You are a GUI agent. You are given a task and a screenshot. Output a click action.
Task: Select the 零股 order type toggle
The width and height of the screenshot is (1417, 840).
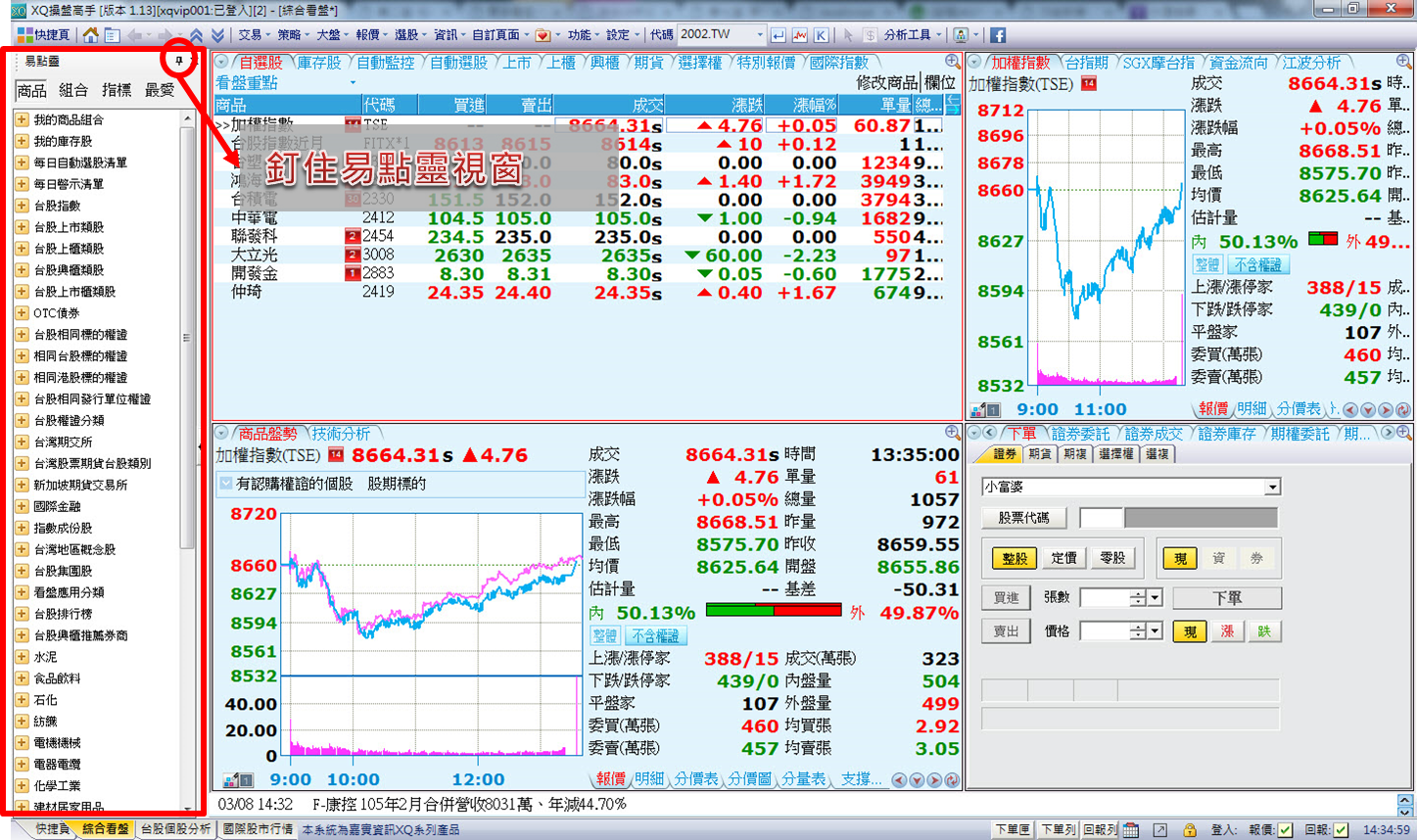point(1112,558)
